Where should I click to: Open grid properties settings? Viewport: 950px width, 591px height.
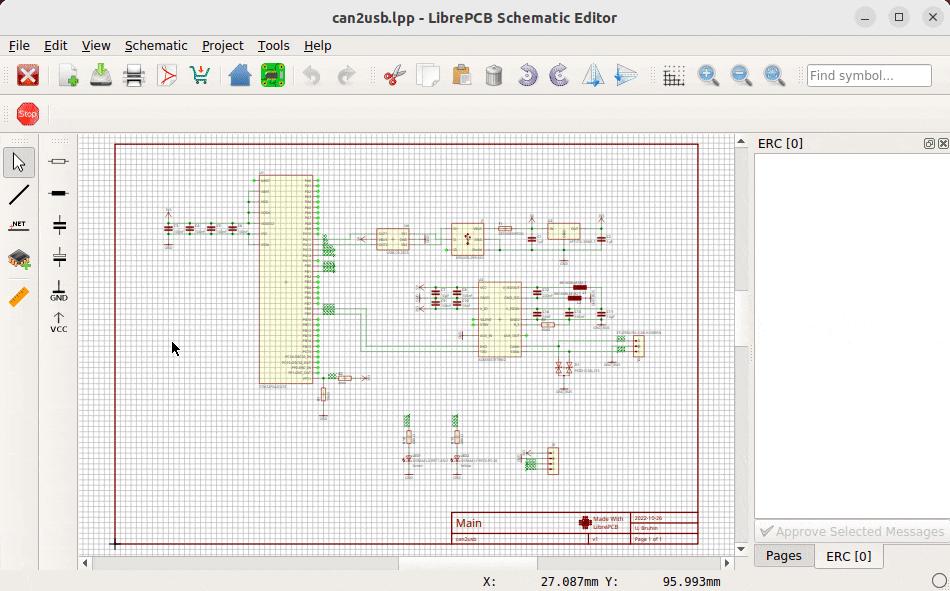pyautogui.click(x=674, y=75)
